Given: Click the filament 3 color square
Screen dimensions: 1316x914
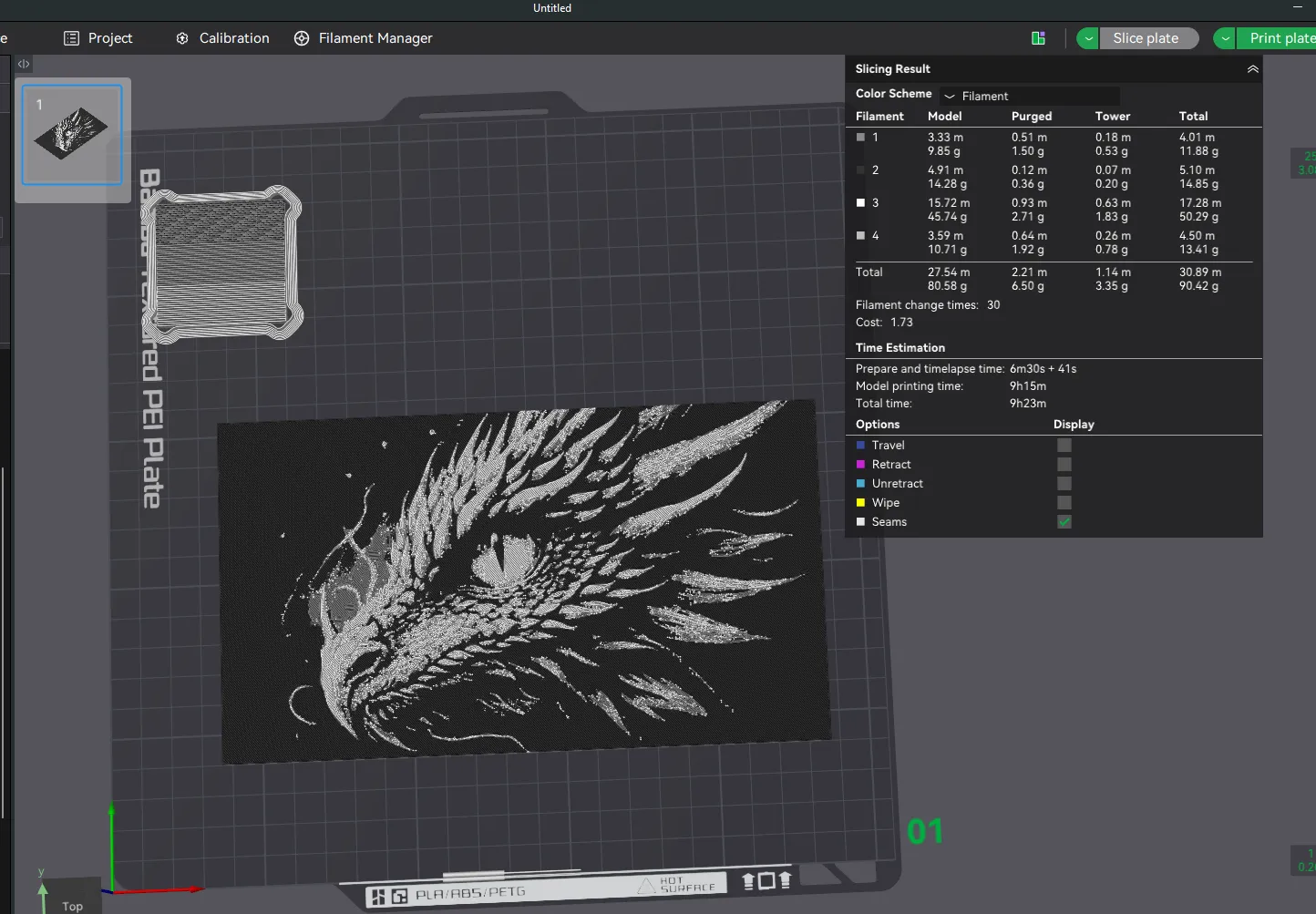Looking at the screenshot, I should coord(860,203).
